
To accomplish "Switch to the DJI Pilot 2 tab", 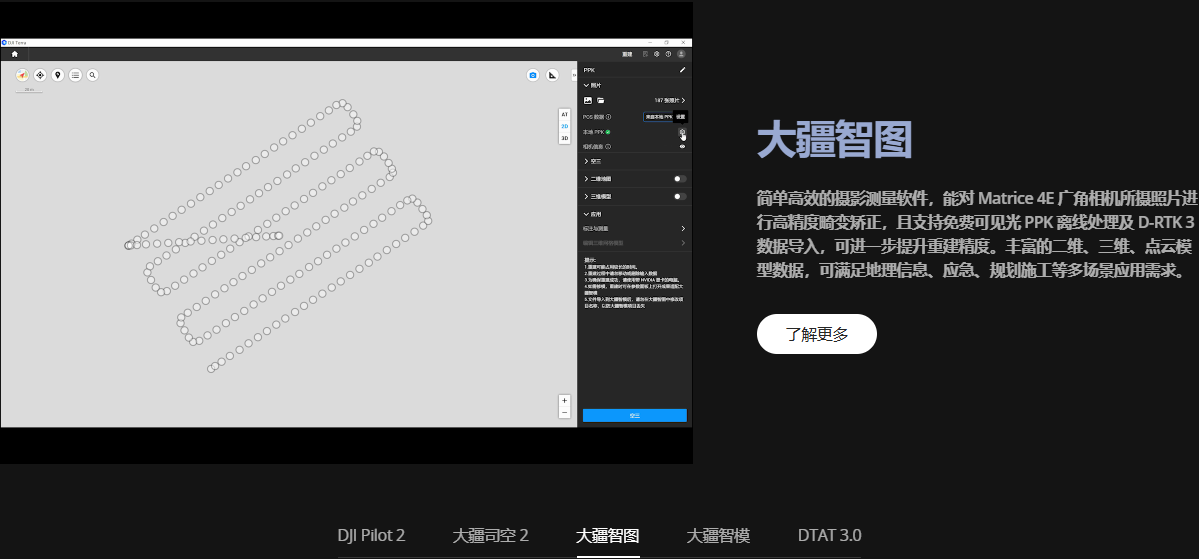I will click(371, 535).
